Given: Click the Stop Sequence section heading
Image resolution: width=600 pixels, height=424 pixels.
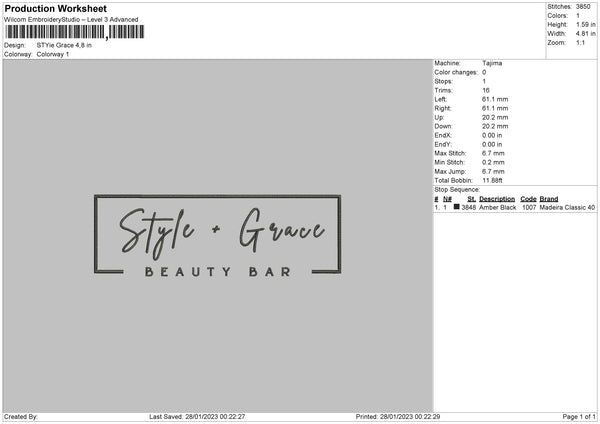Looking at the screenshot, I should pos(457,189).
